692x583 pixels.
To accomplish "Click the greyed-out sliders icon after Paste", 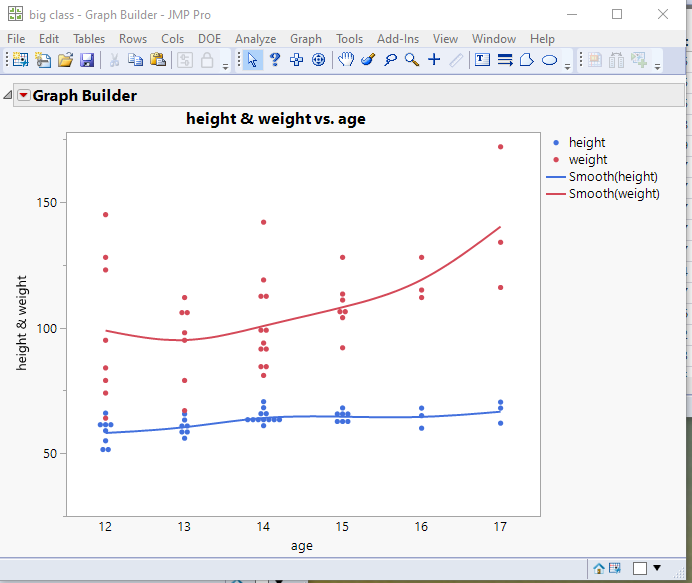I will pyautogui.click(x=185, y=60).
